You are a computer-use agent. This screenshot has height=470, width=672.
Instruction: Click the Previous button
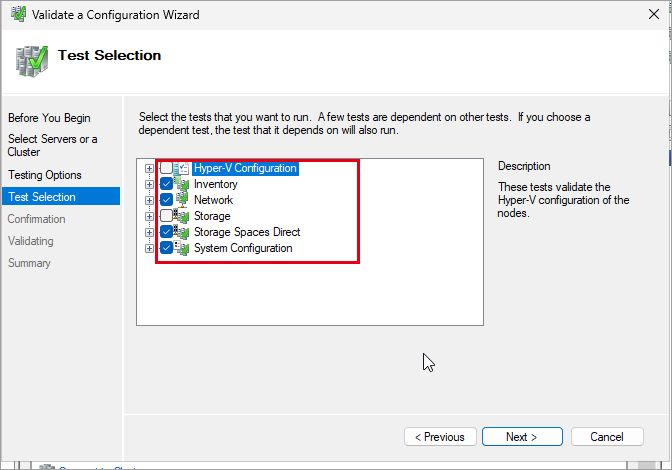[x=440, y=437]
